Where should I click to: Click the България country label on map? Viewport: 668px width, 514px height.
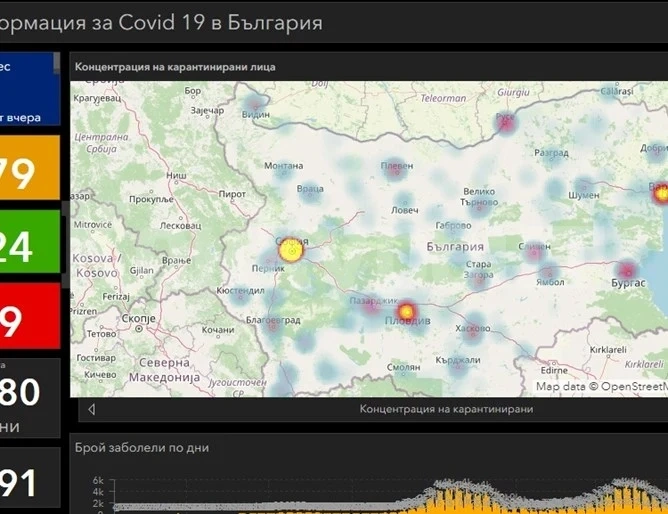point(455,247)
